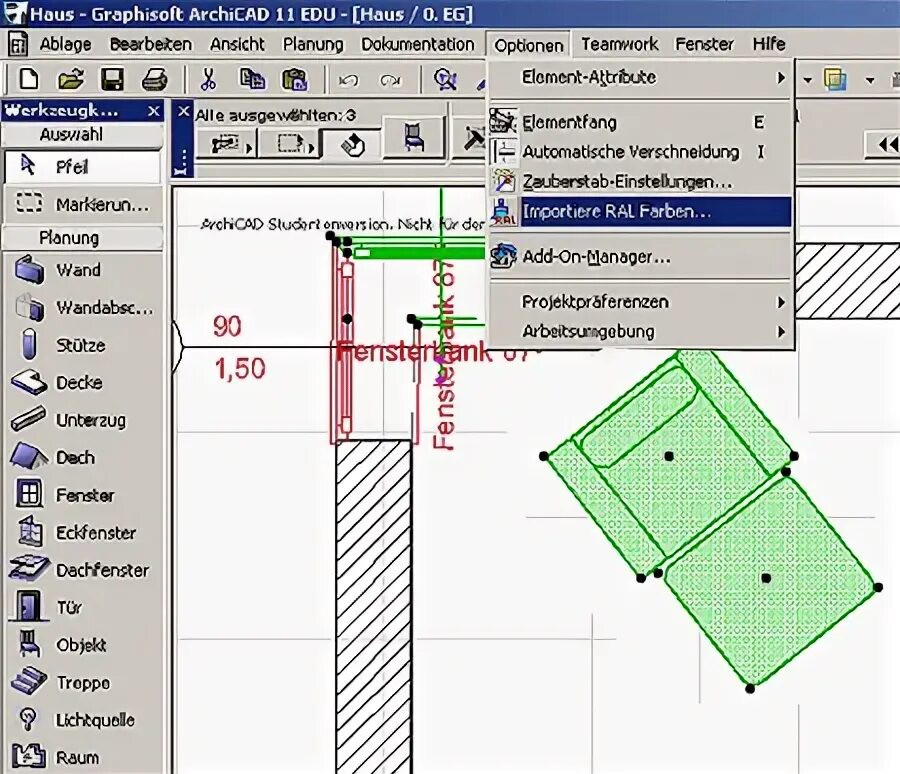
Task: Click the Undo arrow icon
Action: [x=348, y=80]
